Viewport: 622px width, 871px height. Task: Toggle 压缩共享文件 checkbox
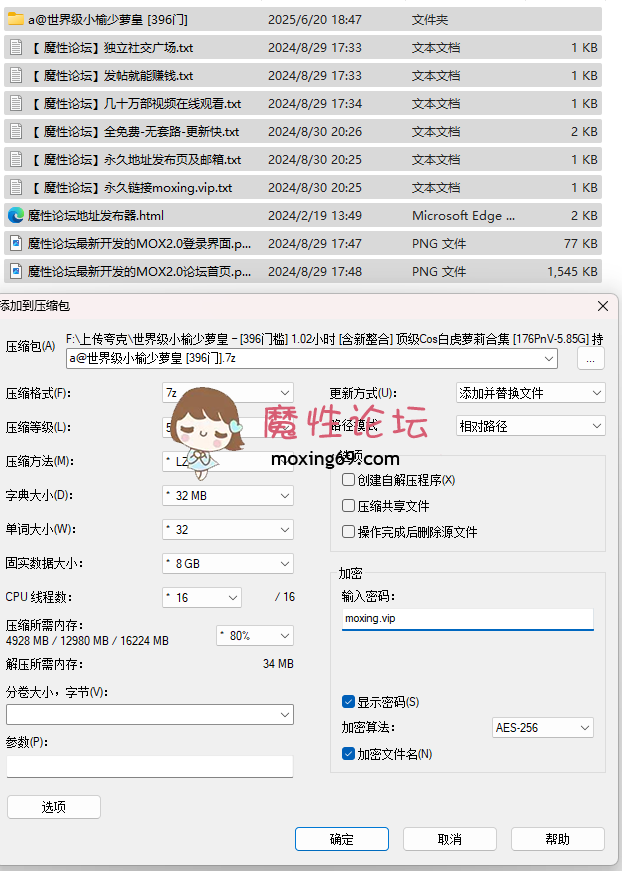pos(348,505)
